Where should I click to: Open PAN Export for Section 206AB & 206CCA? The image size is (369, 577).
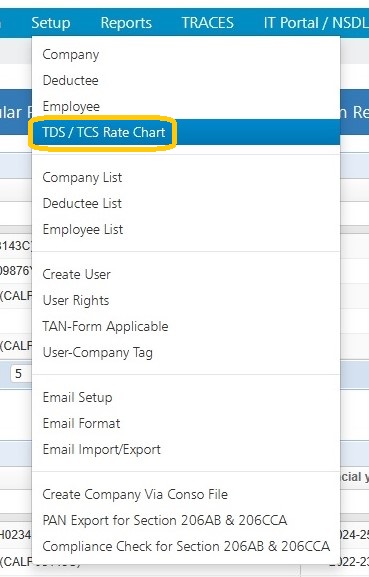[186, 520]
